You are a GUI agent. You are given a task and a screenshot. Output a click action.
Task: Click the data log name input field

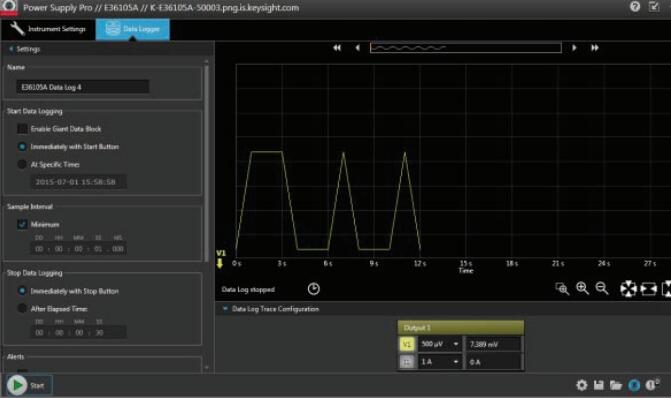[83, 87]
